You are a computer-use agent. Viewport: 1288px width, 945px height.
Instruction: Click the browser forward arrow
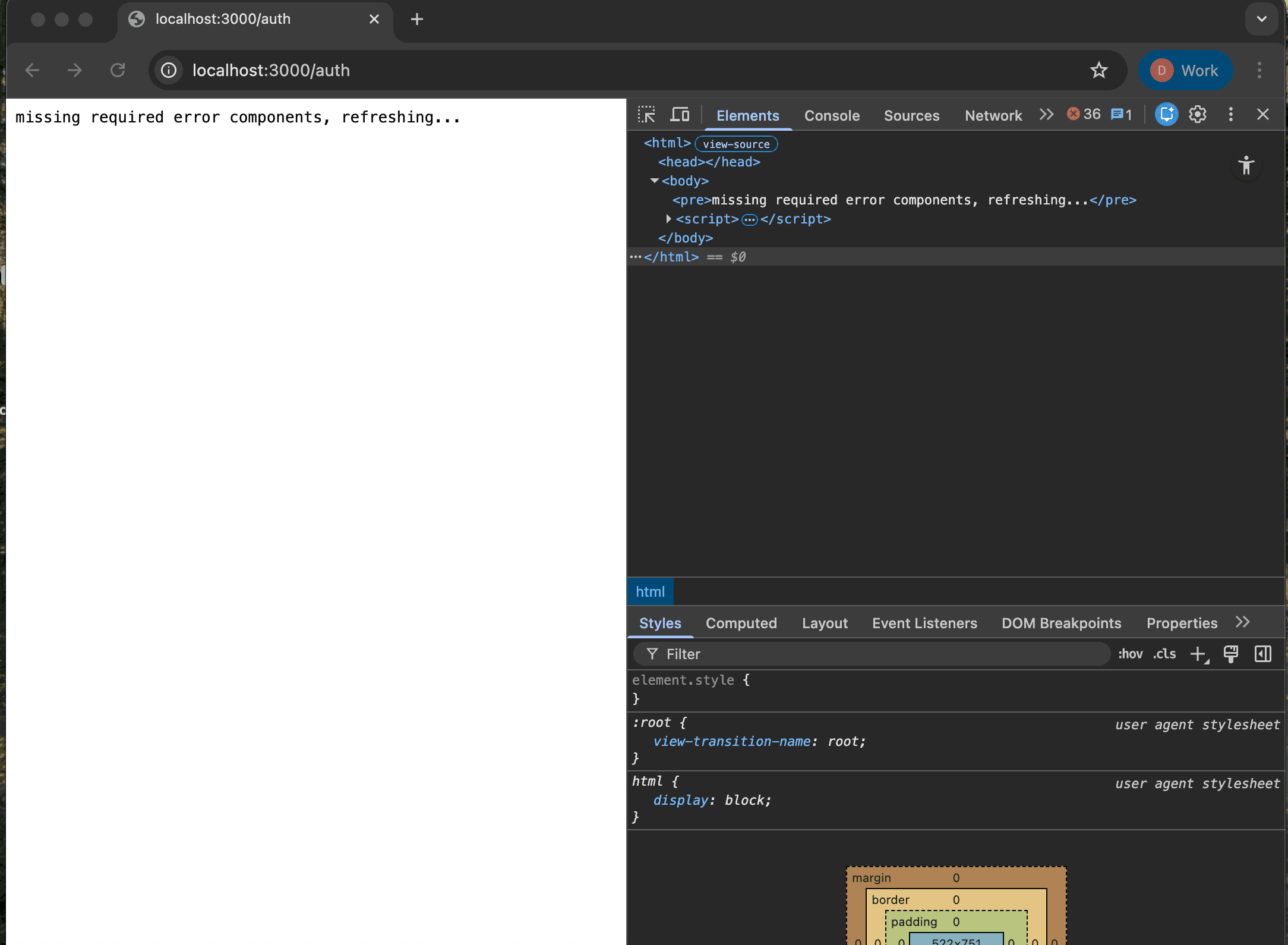[x=75, y=70]
